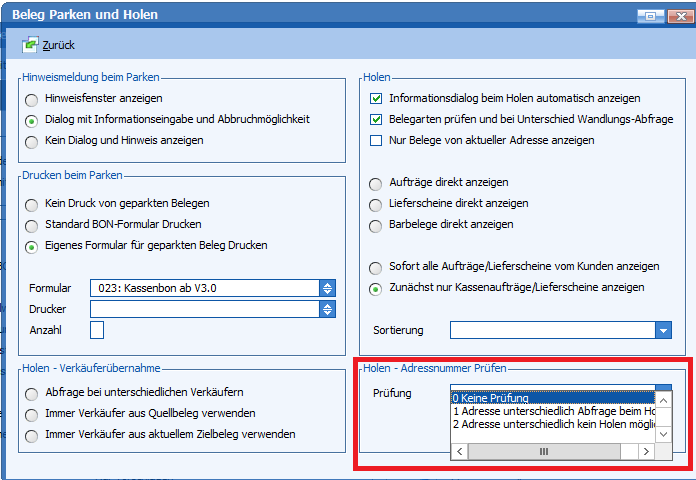
Task: Expand the Sortierung dropdown list
Action: 663,330
